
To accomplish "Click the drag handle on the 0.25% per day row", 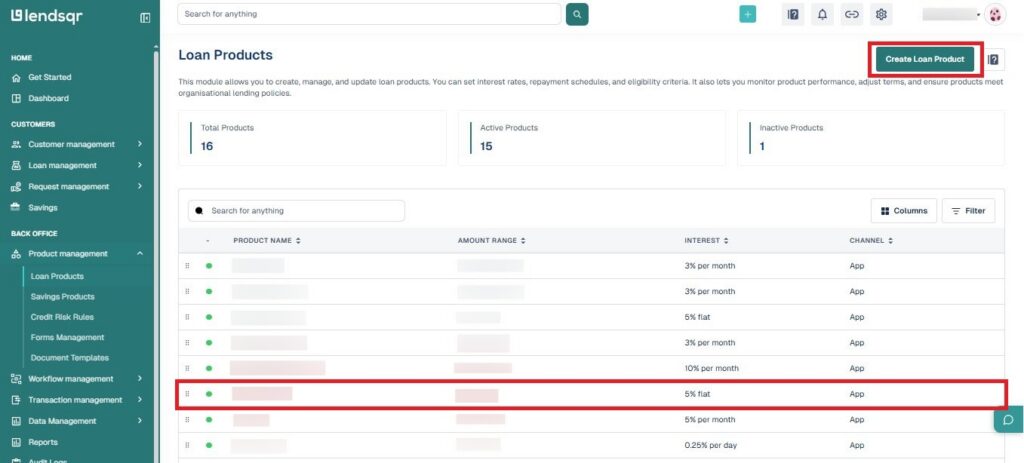I will pyautogui.click(x=187, y=445).
